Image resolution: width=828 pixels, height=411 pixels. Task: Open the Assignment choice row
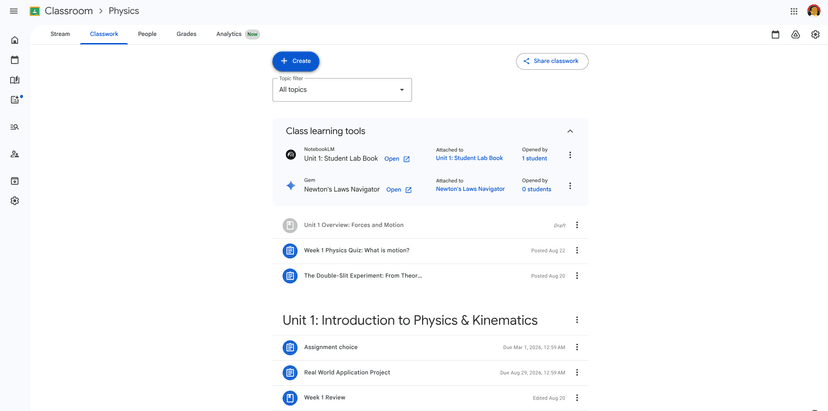(430, 347)
